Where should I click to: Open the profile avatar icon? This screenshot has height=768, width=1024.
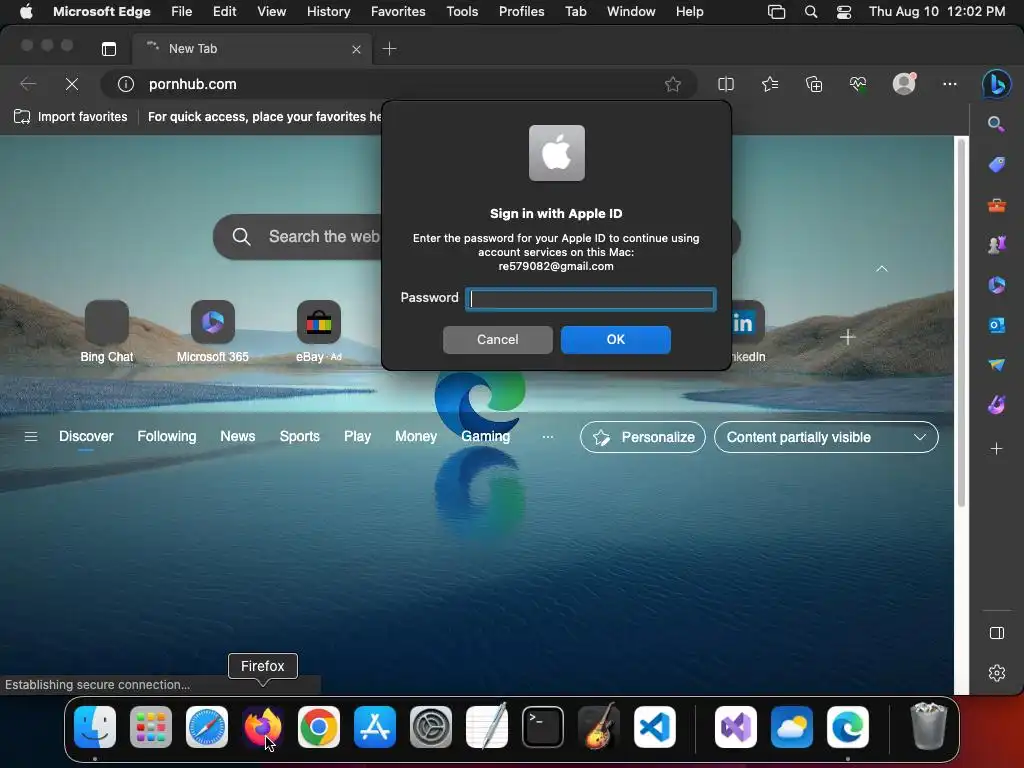coord(904,84)
